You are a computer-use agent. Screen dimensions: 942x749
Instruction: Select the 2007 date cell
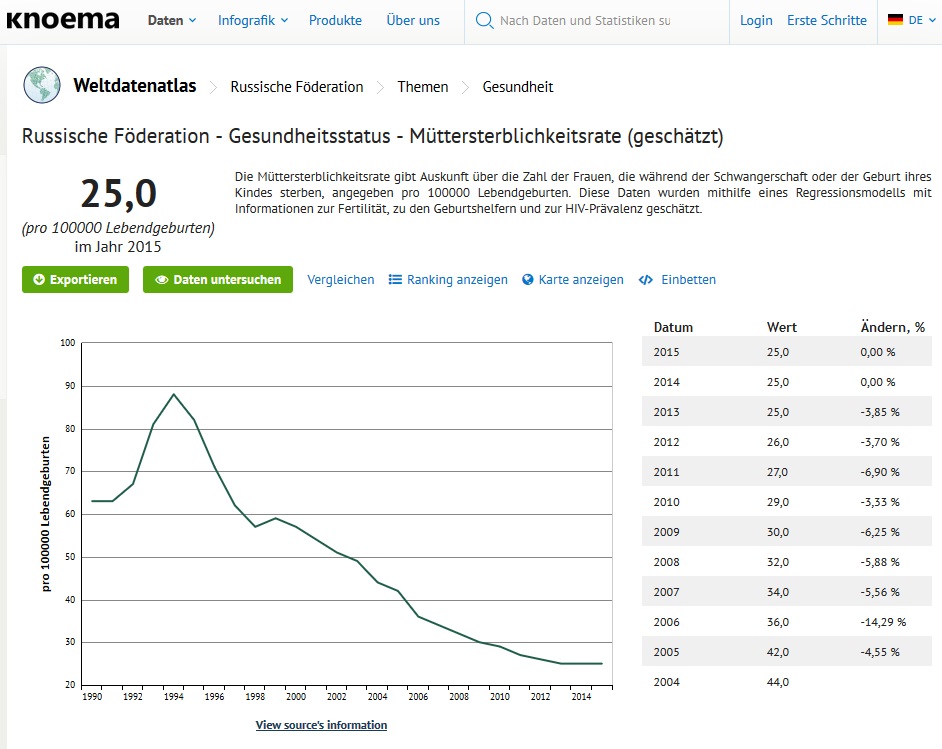click(666, 592)
